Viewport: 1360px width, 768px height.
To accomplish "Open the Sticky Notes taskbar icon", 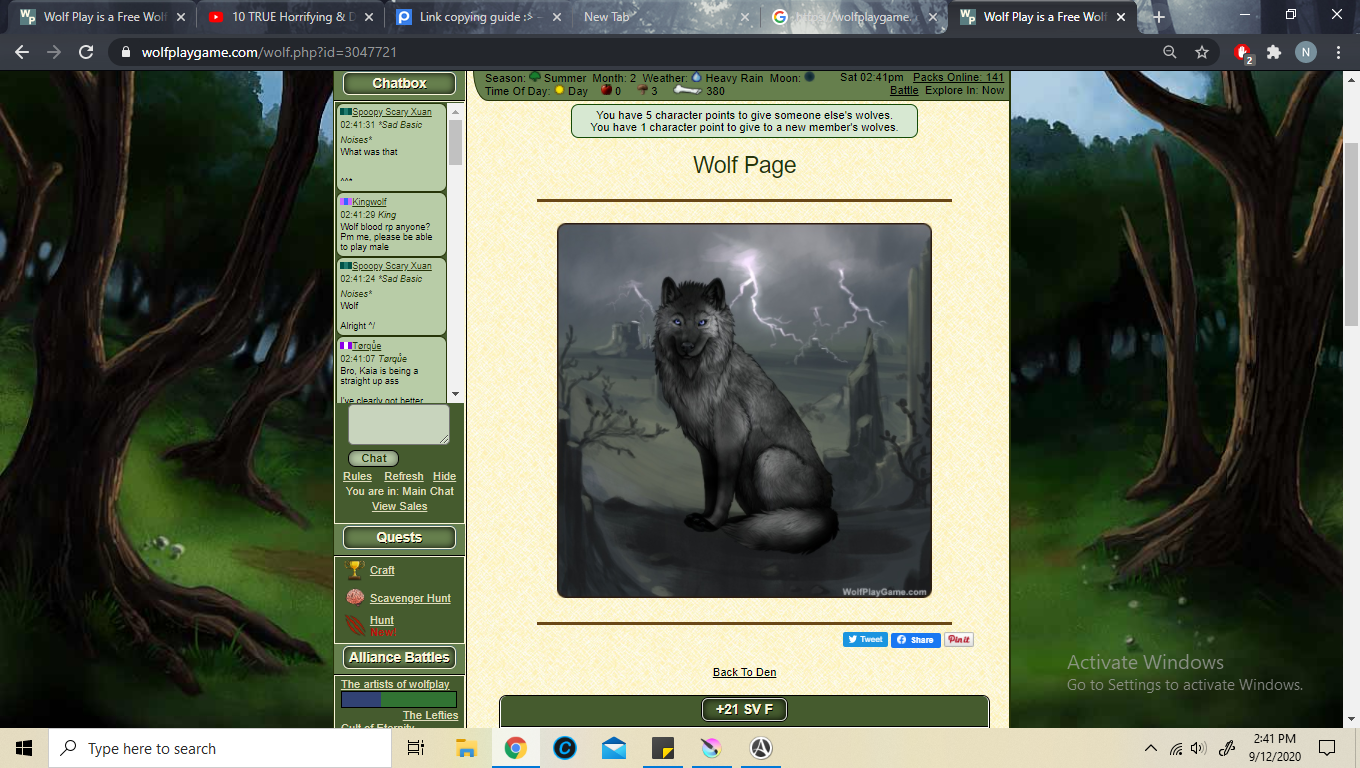I will tap(663, 748).
